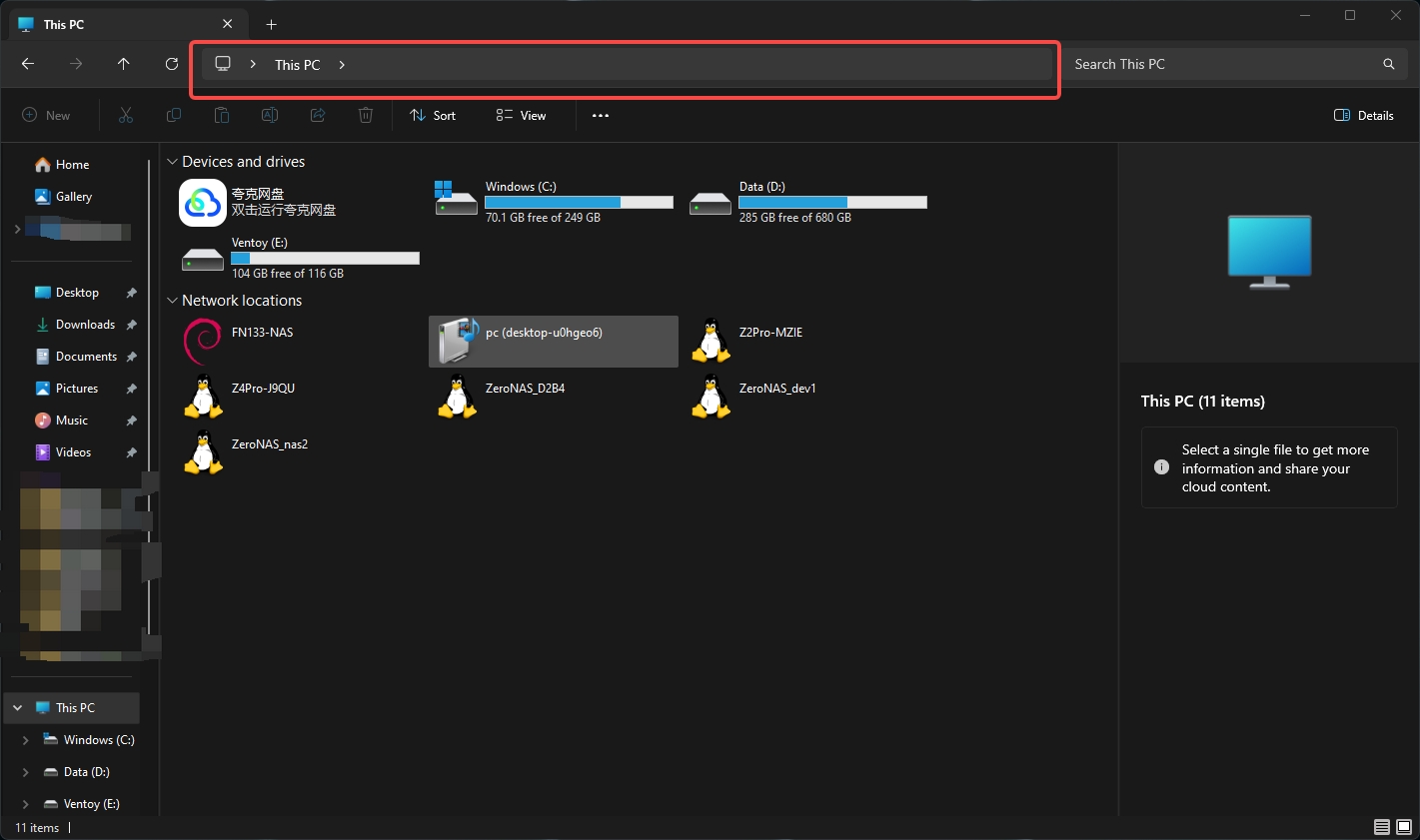The height and width of the screenshot is (840, 1420).
Task: Click the Copy icon in toolbar
Action: coord(174,116)
